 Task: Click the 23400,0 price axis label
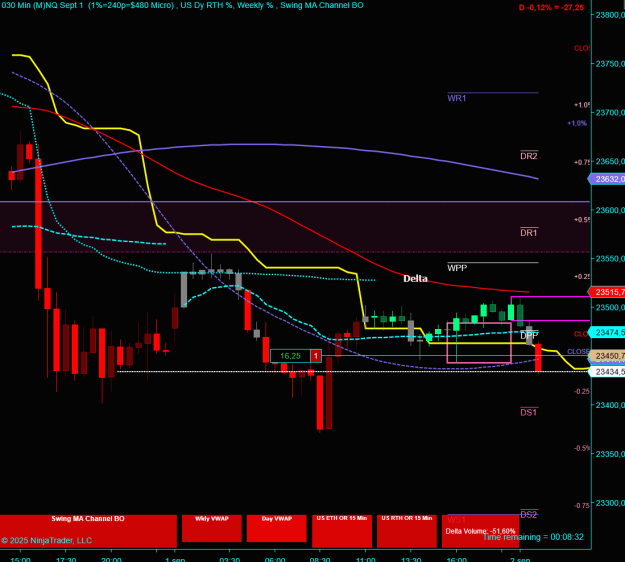click(610, 405)
